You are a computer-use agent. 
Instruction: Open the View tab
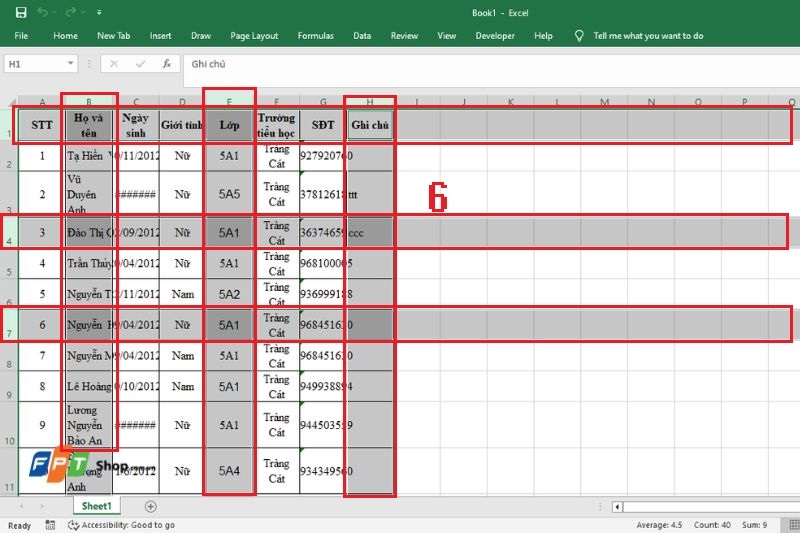[x=446, y=36]
